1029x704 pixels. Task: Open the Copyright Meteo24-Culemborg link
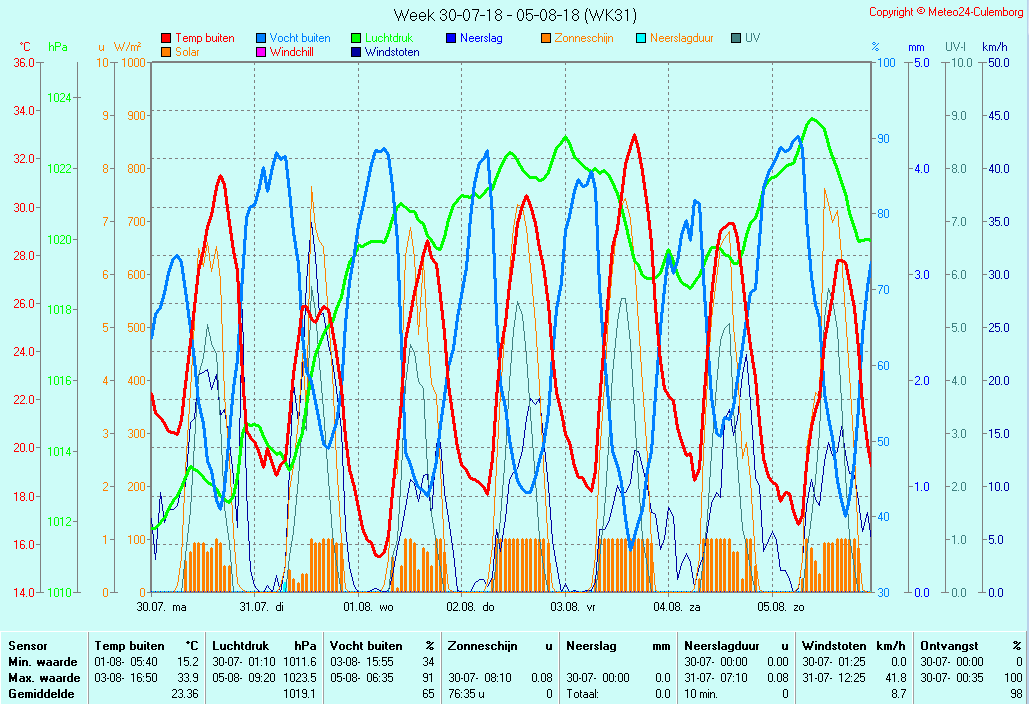(x=946, y=12)
